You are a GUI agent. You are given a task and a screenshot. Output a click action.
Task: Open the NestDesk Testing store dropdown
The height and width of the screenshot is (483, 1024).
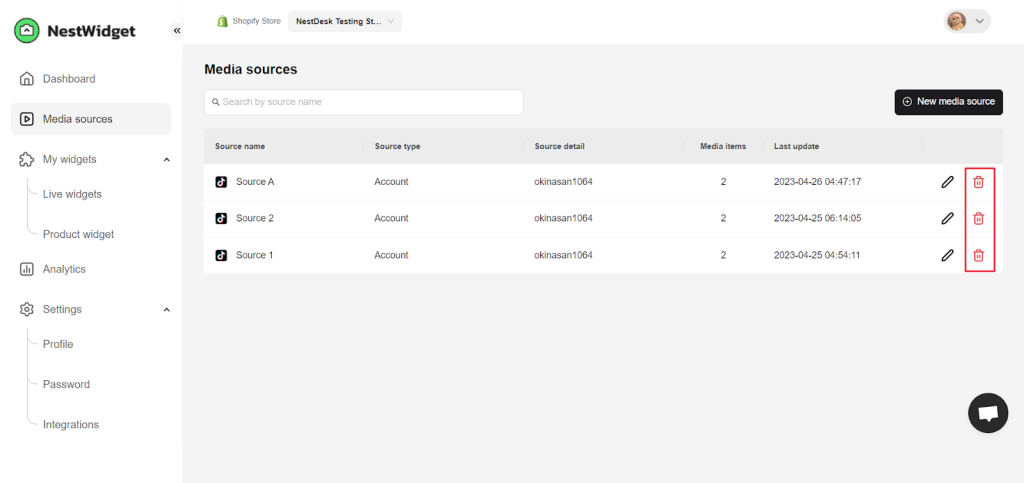click(345, 21)
